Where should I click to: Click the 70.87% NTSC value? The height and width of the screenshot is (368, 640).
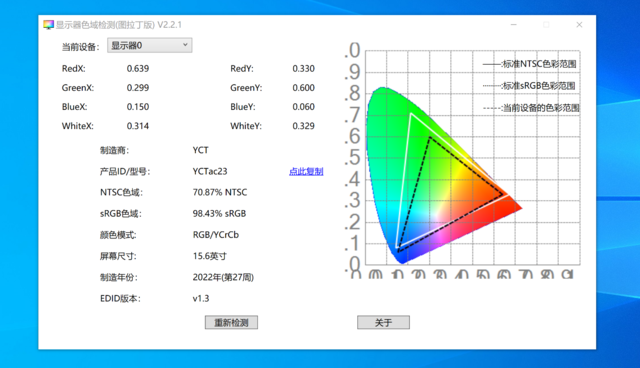tap(220, 192)
